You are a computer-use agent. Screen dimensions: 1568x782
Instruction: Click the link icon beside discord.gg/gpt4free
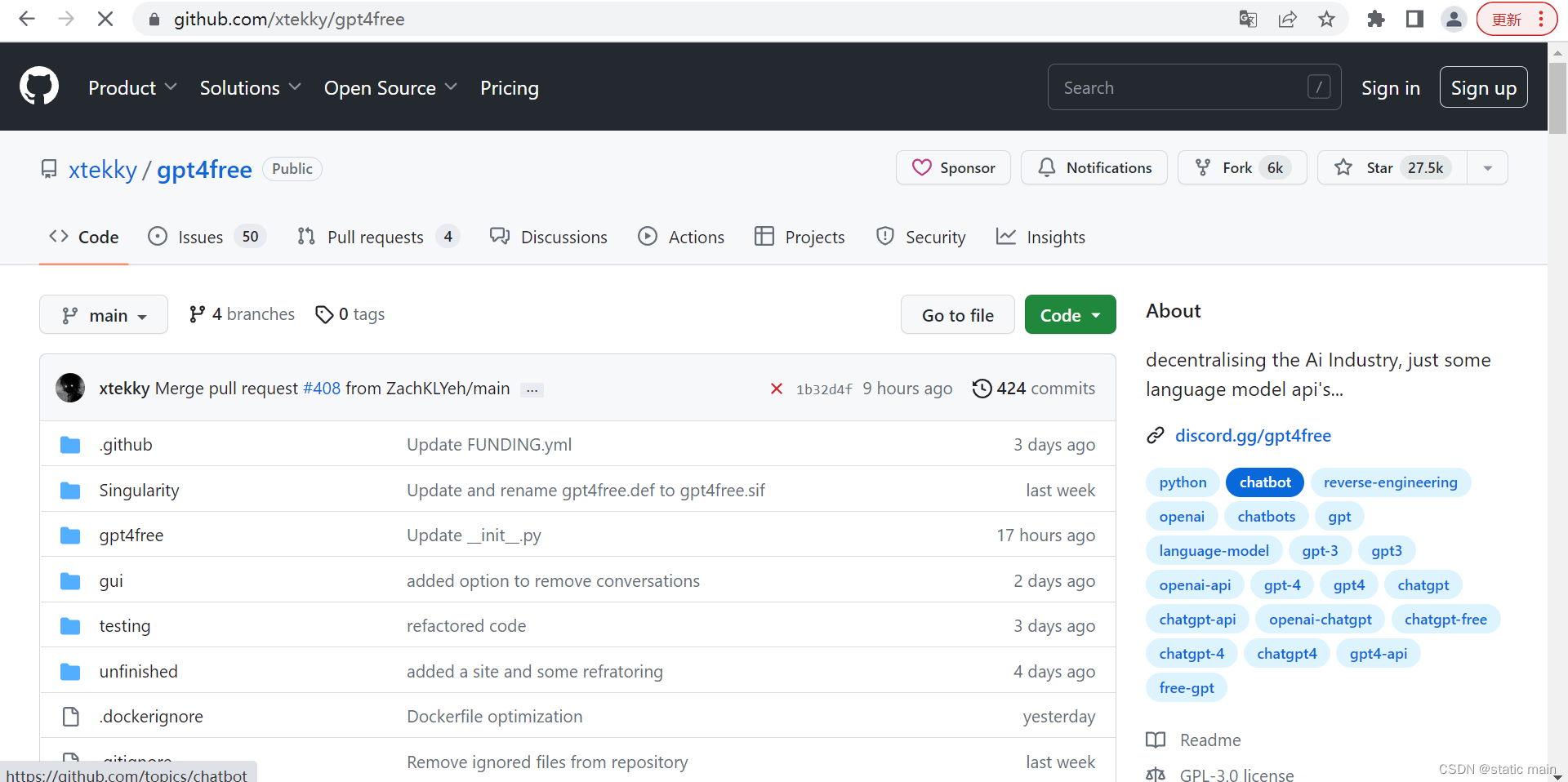coord(1156,436)
